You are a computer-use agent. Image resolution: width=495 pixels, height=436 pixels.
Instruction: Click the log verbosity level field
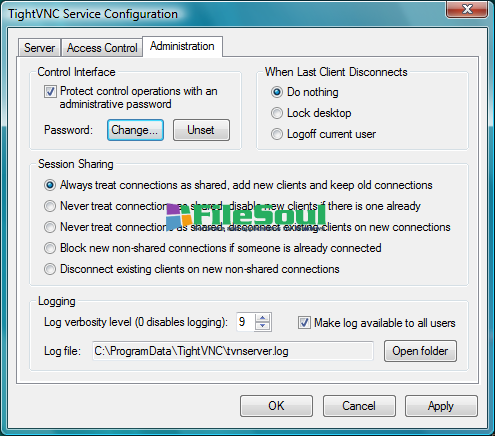[x=246, y=322]
